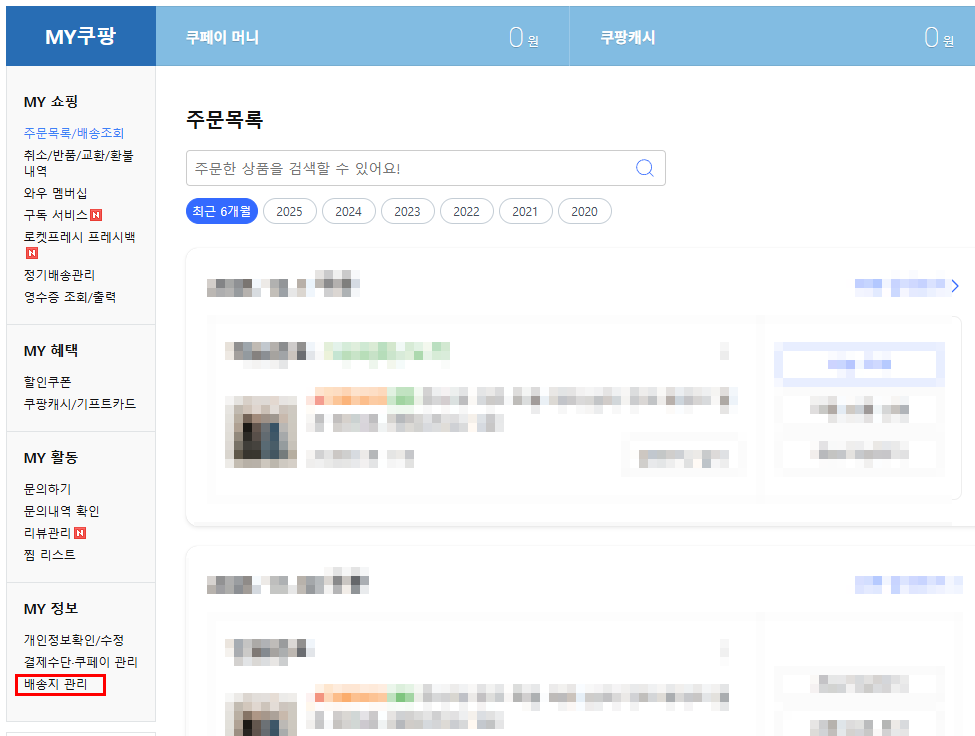This screenshot has height=736, width=975.
Task: Click the first order's product thumbnail
Action: click(x=261, y=431)
